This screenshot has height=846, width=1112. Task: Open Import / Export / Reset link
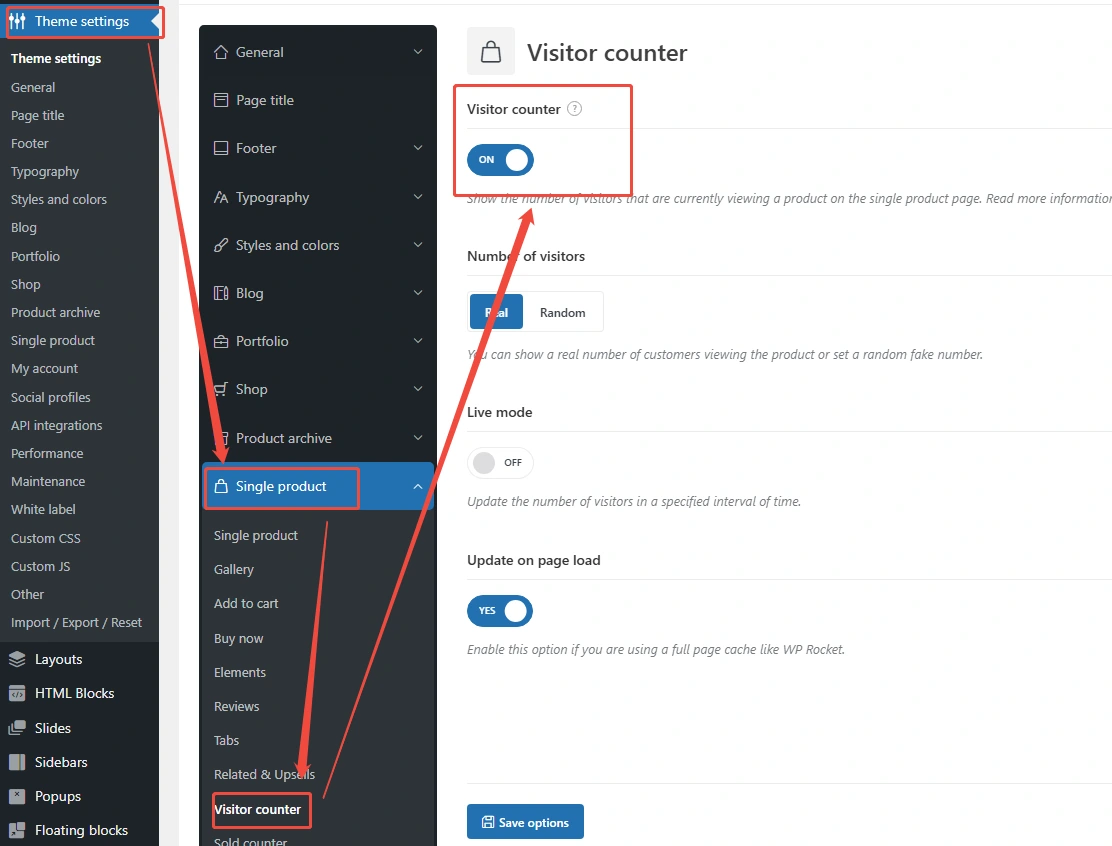[76, 622]
